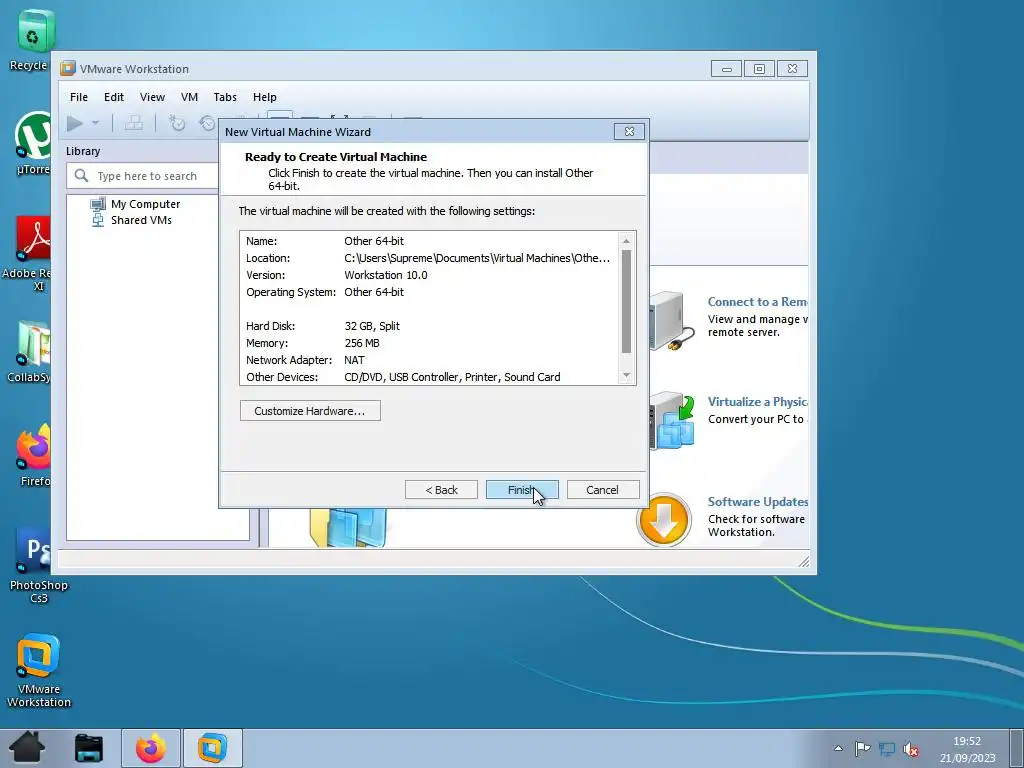Click the Finish button in the wizard

pos(522,490)
